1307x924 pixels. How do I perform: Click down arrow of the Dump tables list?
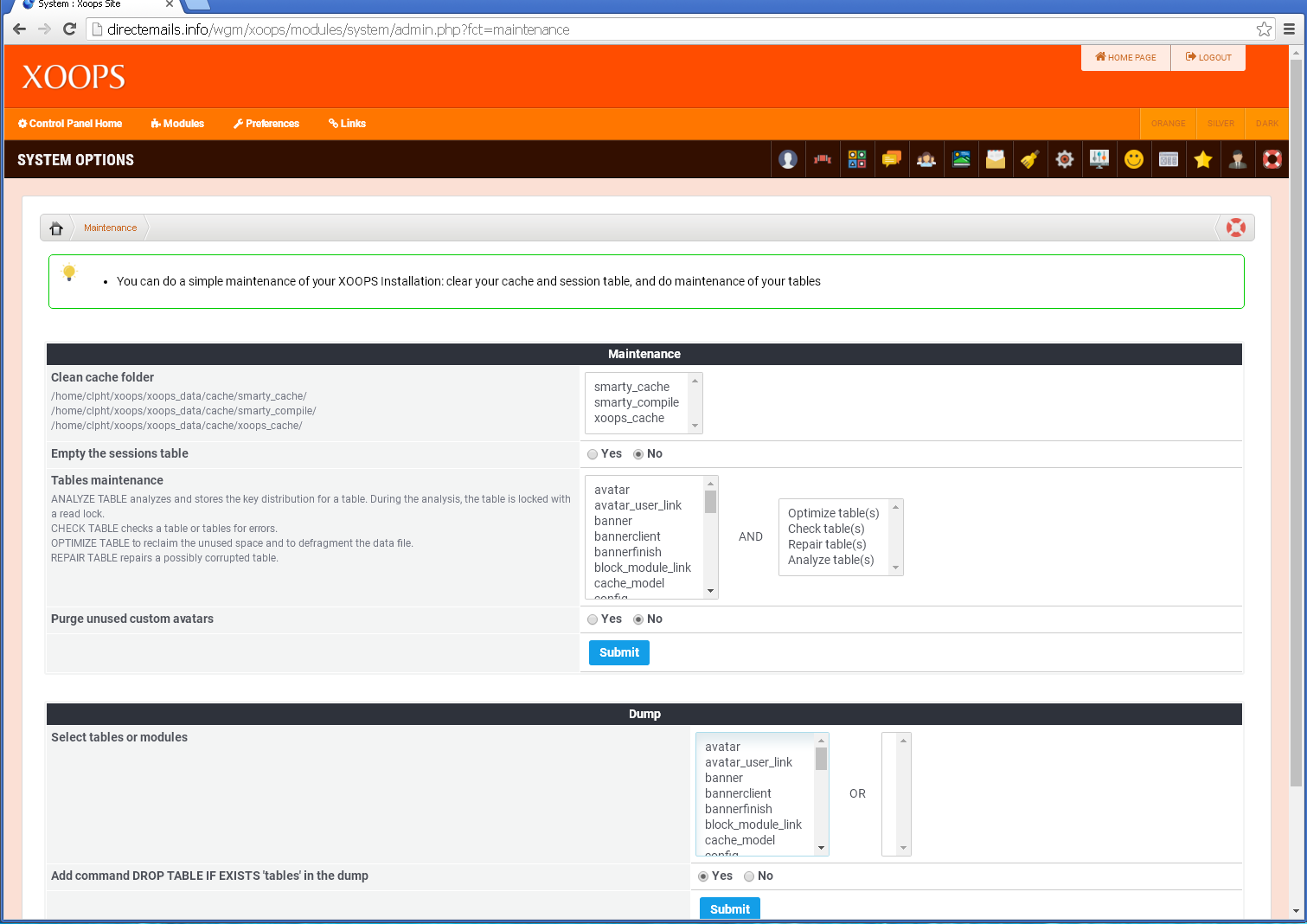pyautogui.click(x=821, y=848)
